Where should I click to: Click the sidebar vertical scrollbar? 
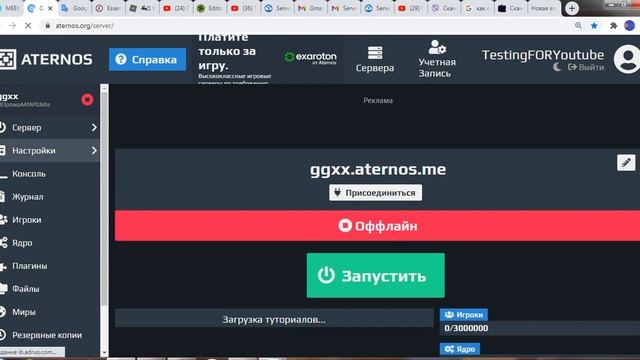pos(104,199)
